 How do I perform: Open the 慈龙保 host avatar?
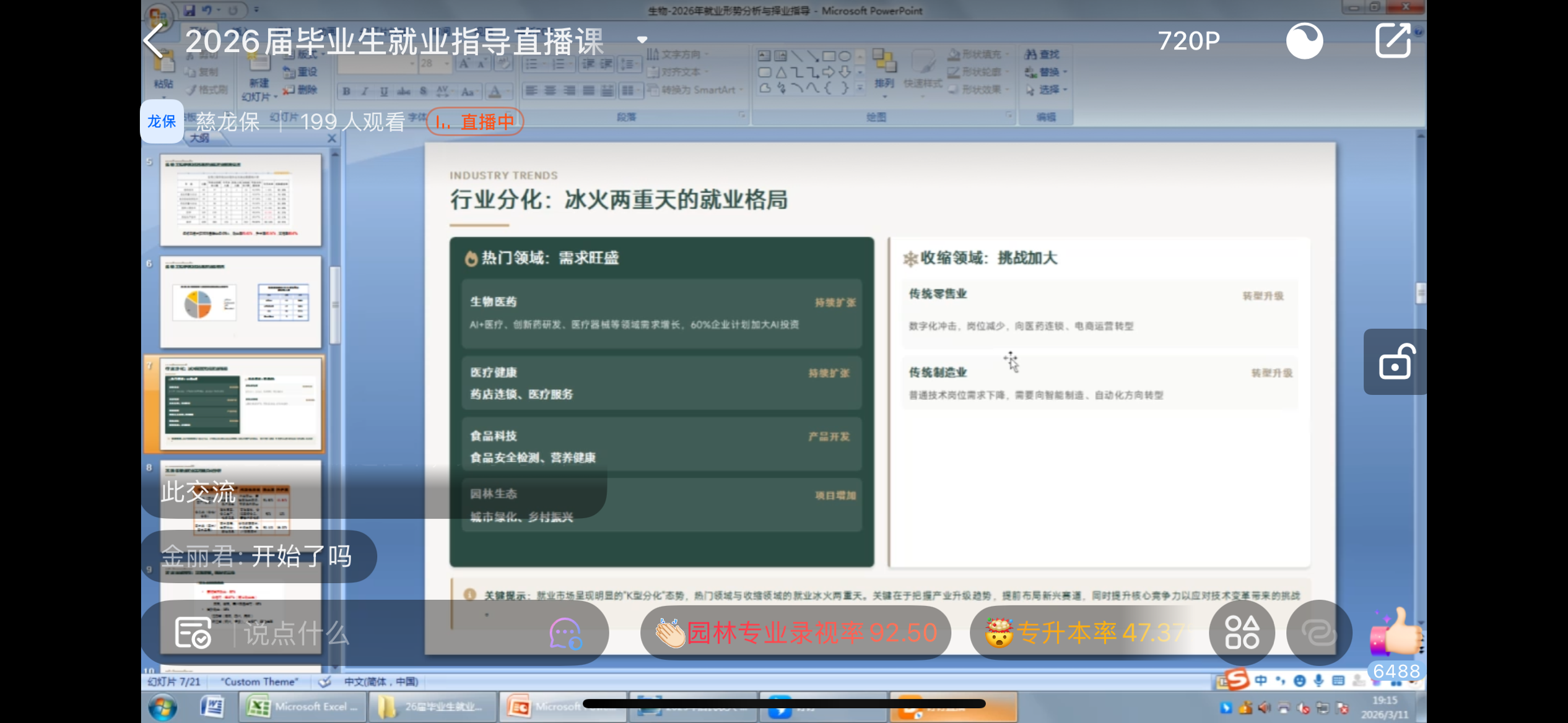162,121
